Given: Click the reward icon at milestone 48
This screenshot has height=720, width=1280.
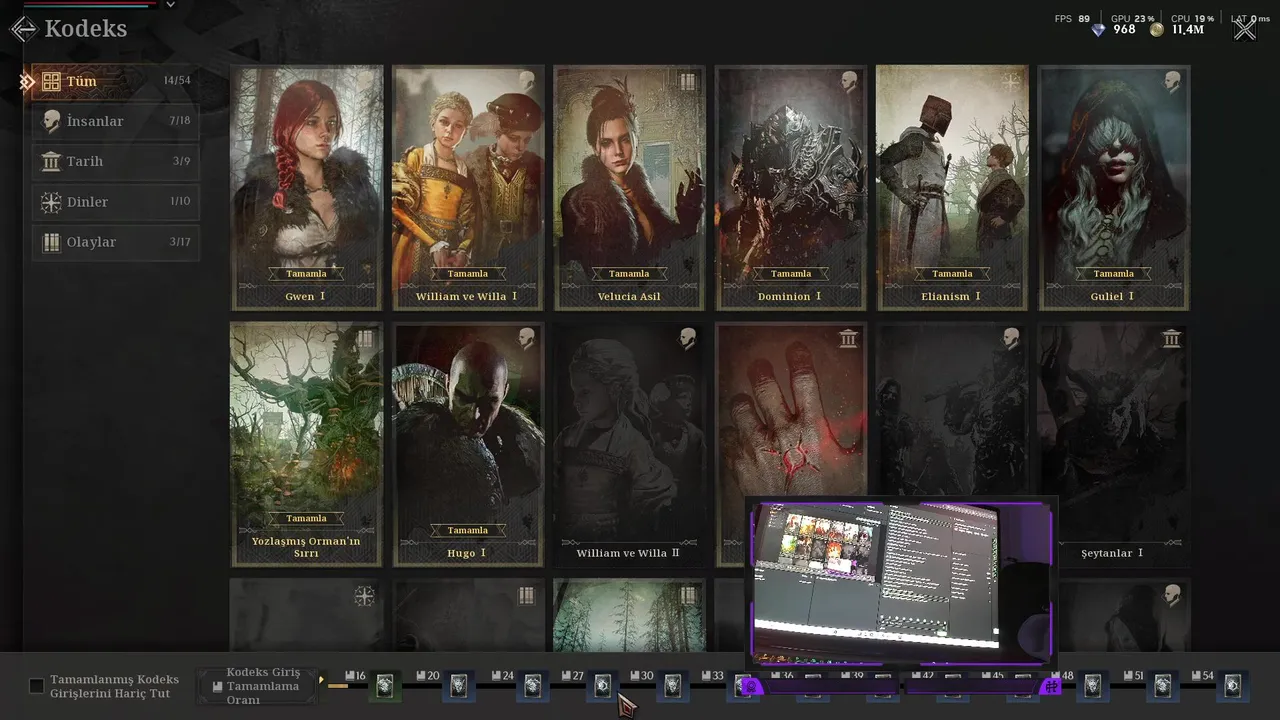Looking at the screenshot, I should 1092,686.
